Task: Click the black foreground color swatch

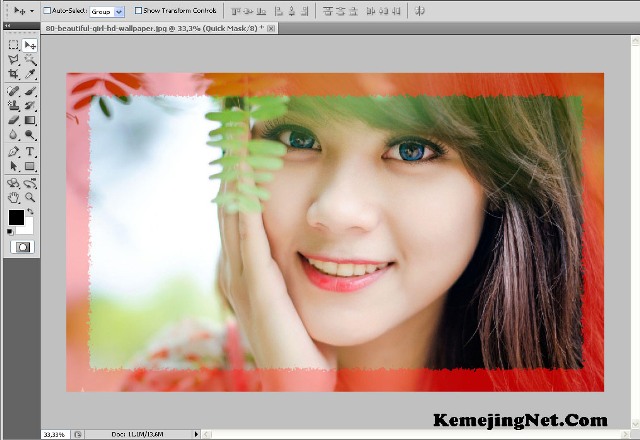Action: [16, 217]
